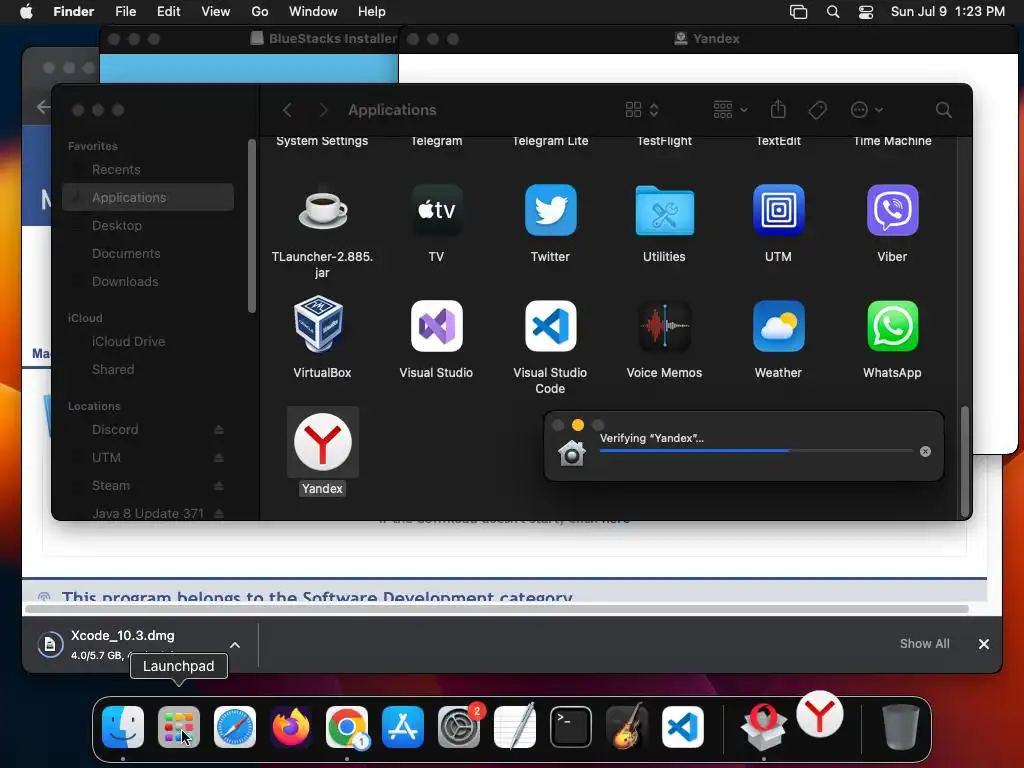Eject the UTM volume in sidebar
The width and height of the screenshot is (1024, 768).
(x=219, y=458)
